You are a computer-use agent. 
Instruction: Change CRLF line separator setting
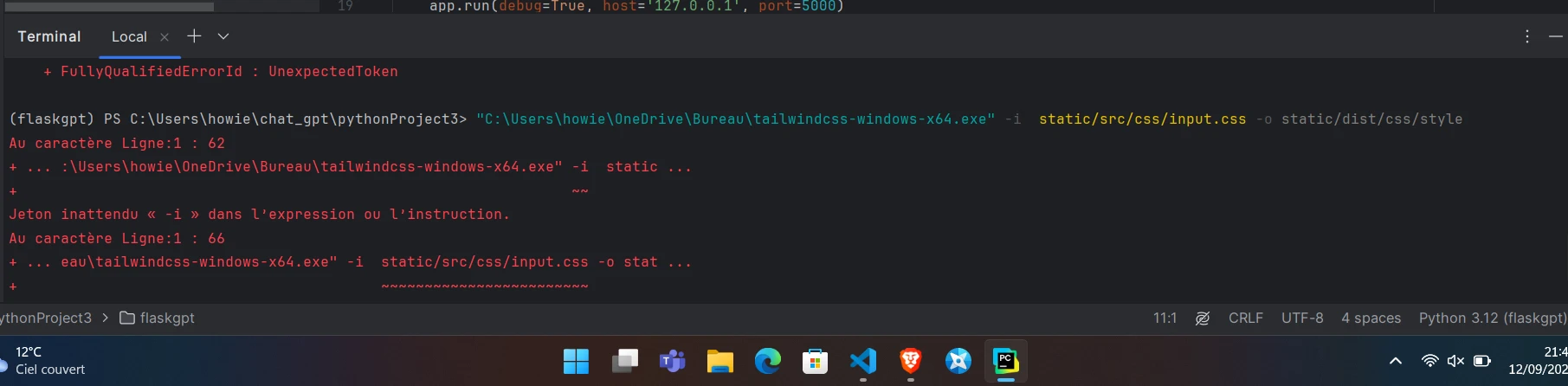1245,318
